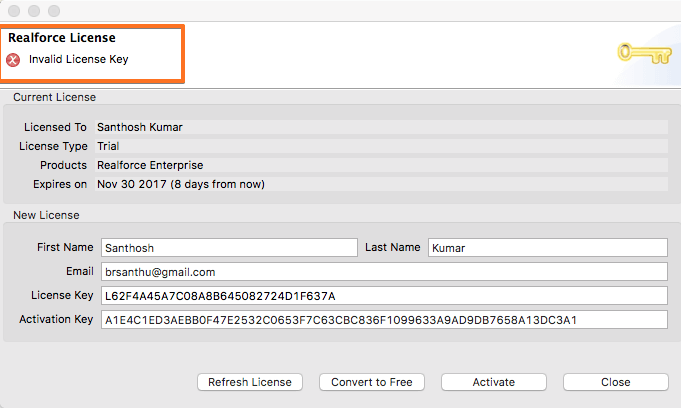Click the Email label
Screen dimensions: 681x408
pyautogui.click(x=80, y=272)
